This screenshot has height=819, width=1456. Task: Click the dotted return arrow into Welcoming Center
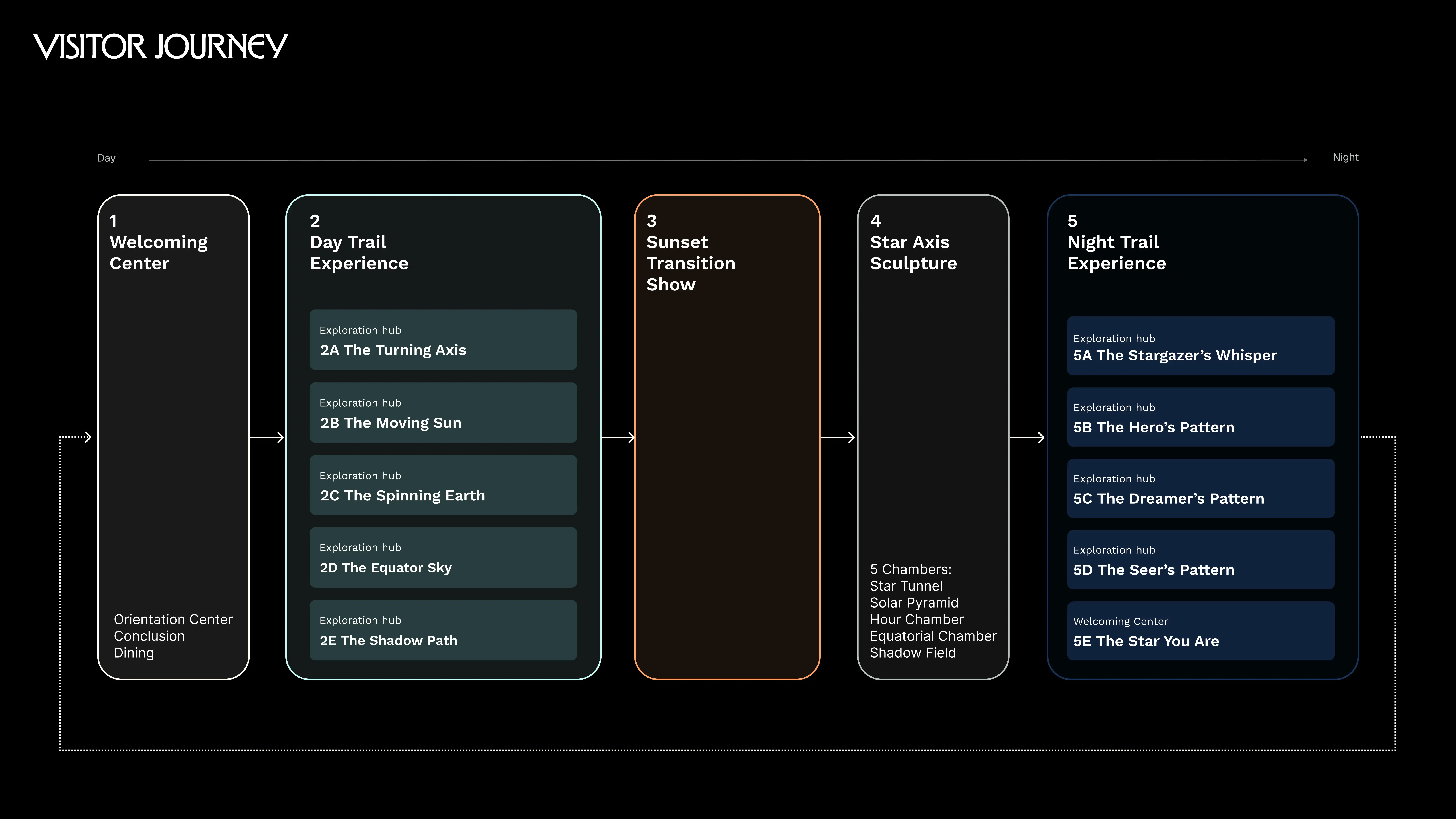coord(76,437)
